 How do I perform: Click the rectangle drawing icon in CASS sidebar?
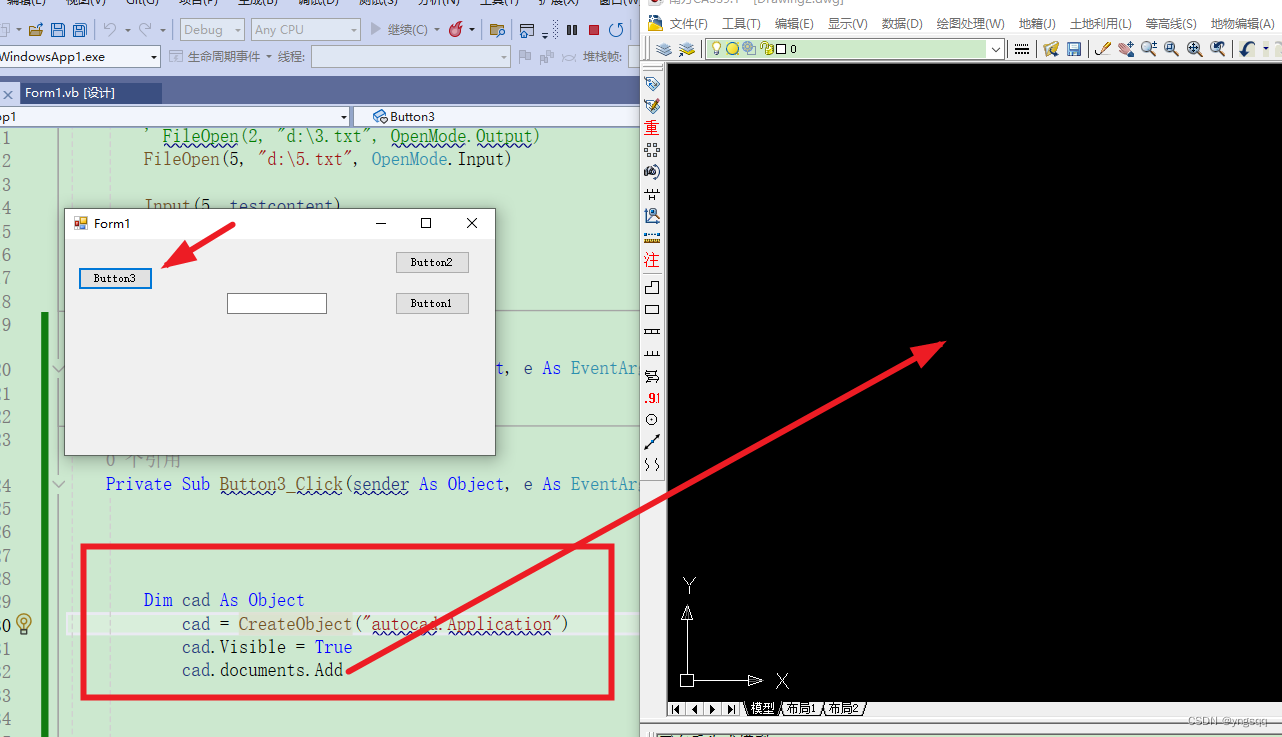tap(652, 310)
